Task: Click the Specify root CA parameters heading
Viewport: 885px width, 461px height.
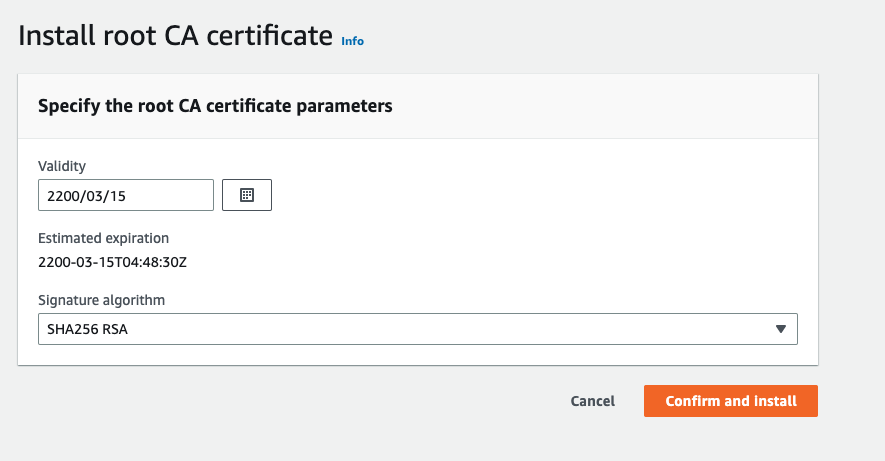Action: point(215,106)
